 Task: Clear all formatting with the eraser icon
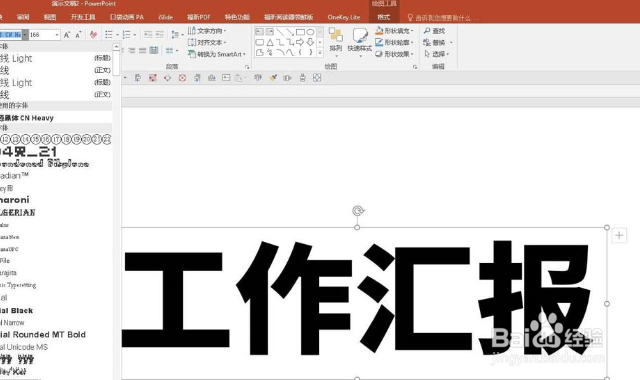coord(93,35)
